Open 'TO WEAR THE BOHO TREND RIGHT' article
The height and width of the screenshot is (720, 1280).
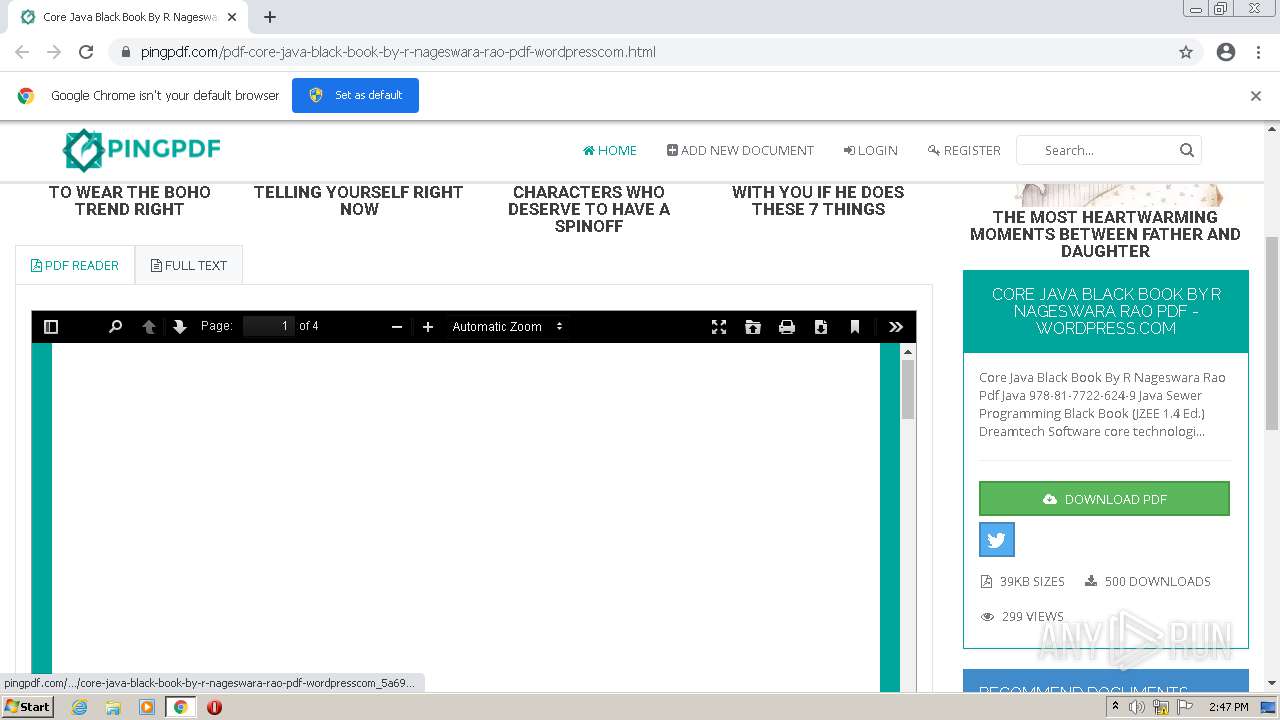click(130, 200)
